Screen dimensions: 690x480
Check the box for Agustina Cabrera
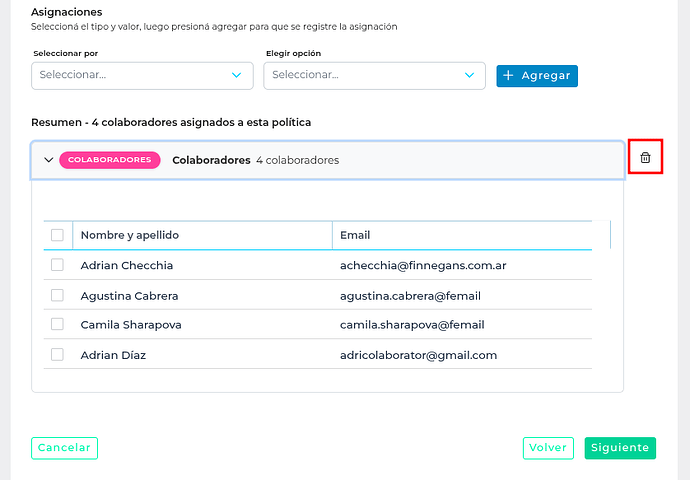point(57,295)
